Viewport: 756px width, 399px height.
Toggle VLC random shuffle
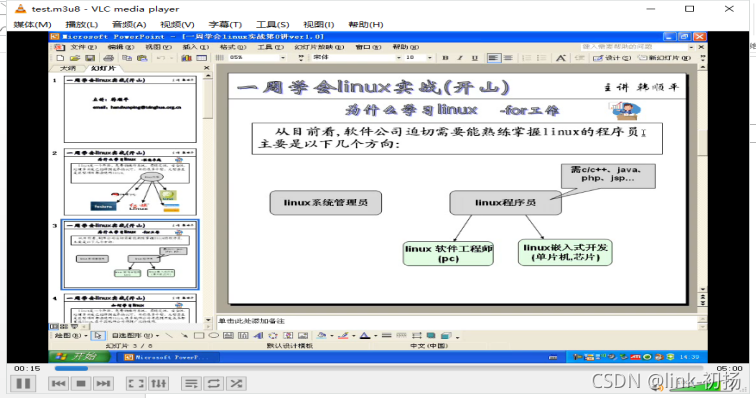click(236, 384)
